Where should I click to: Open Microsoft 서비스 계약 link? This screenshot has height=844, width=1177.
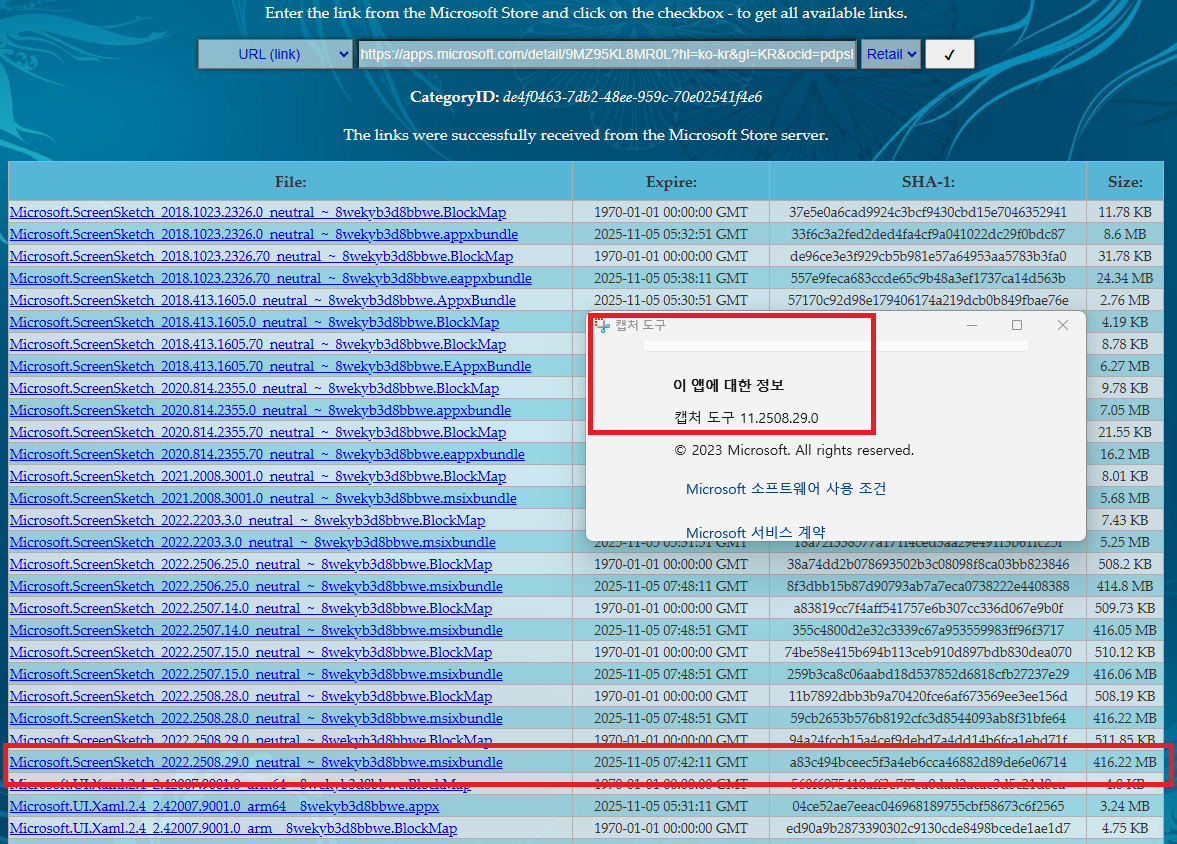coord(755,532)
